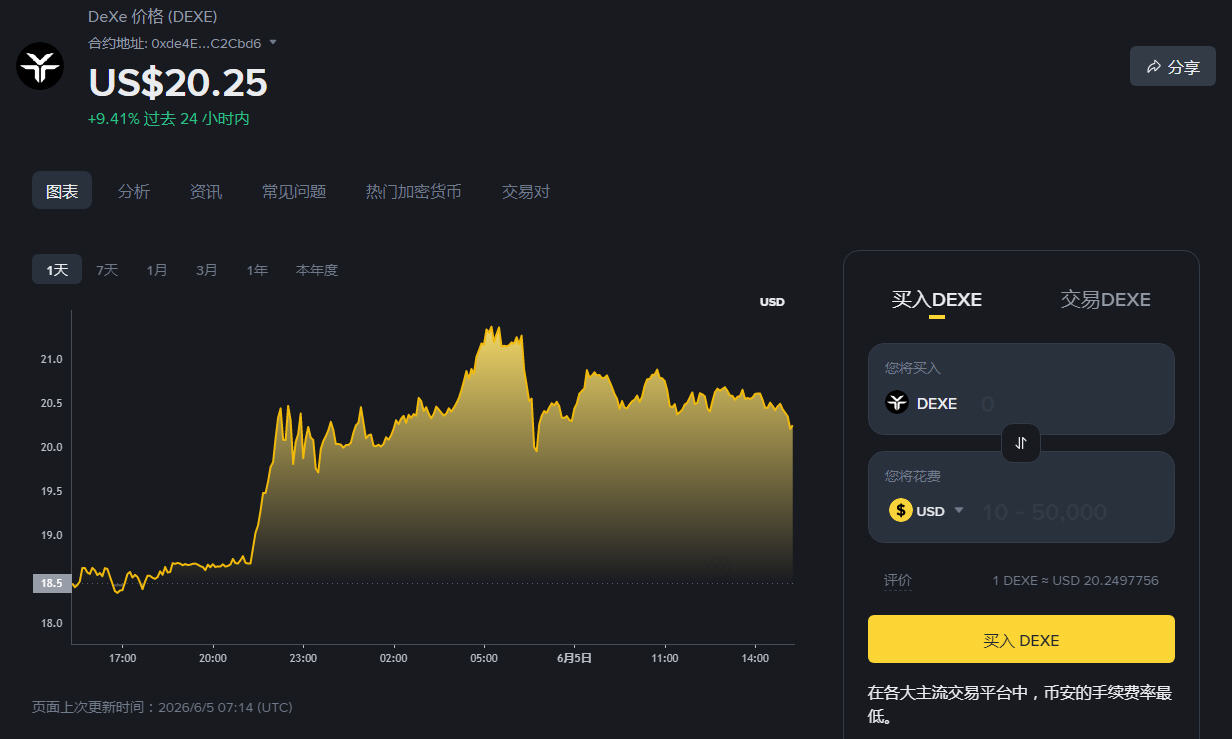Image resolution: width=1232 pixels, height=739 pixels.
Task: Click the DeXe 价格 (DEXE) heading
Action: click(x=152, y=16)
